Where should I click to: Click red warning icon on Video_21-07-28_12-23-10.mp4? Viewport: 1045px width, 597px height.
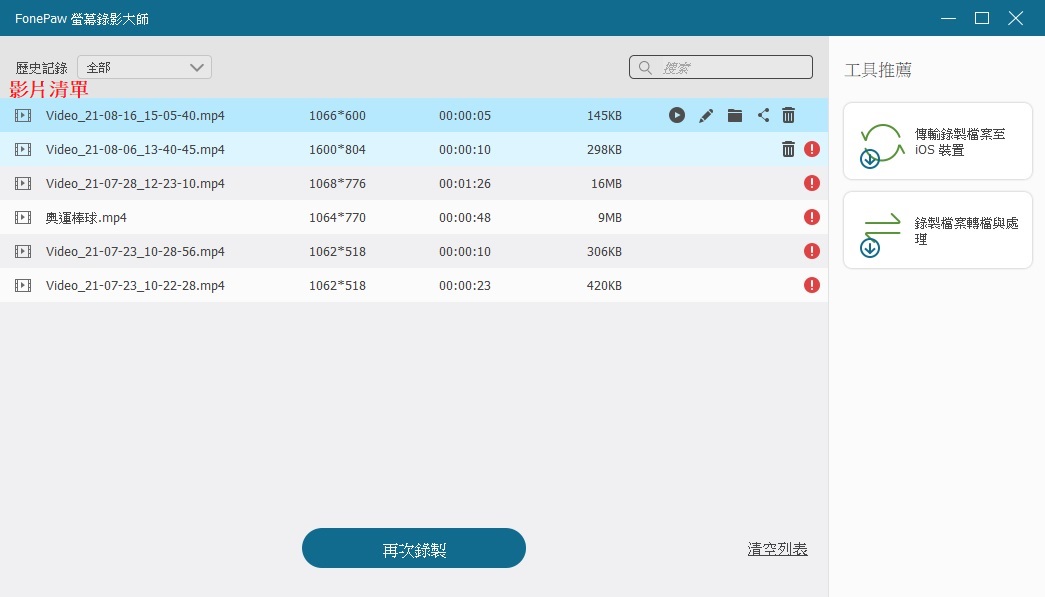[x=812, y=183]
